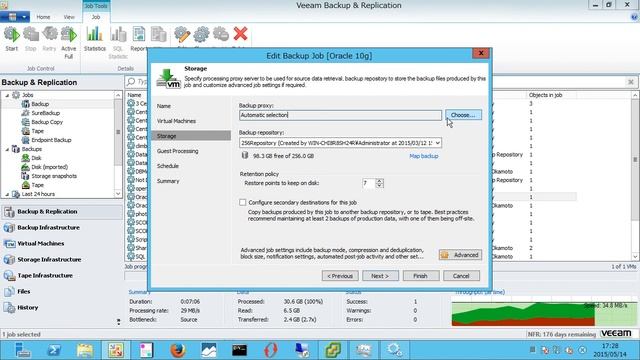Click the Name column header
The height and width of the screenshot is (360, 640).
coord(135,95)
